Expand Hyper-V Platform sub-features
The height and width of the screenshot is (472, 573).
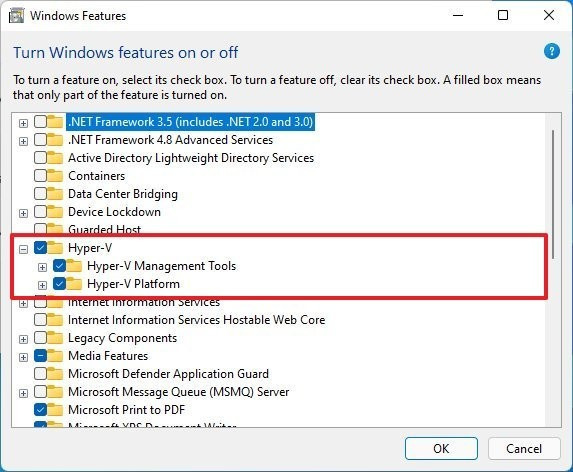coord(42,285)
